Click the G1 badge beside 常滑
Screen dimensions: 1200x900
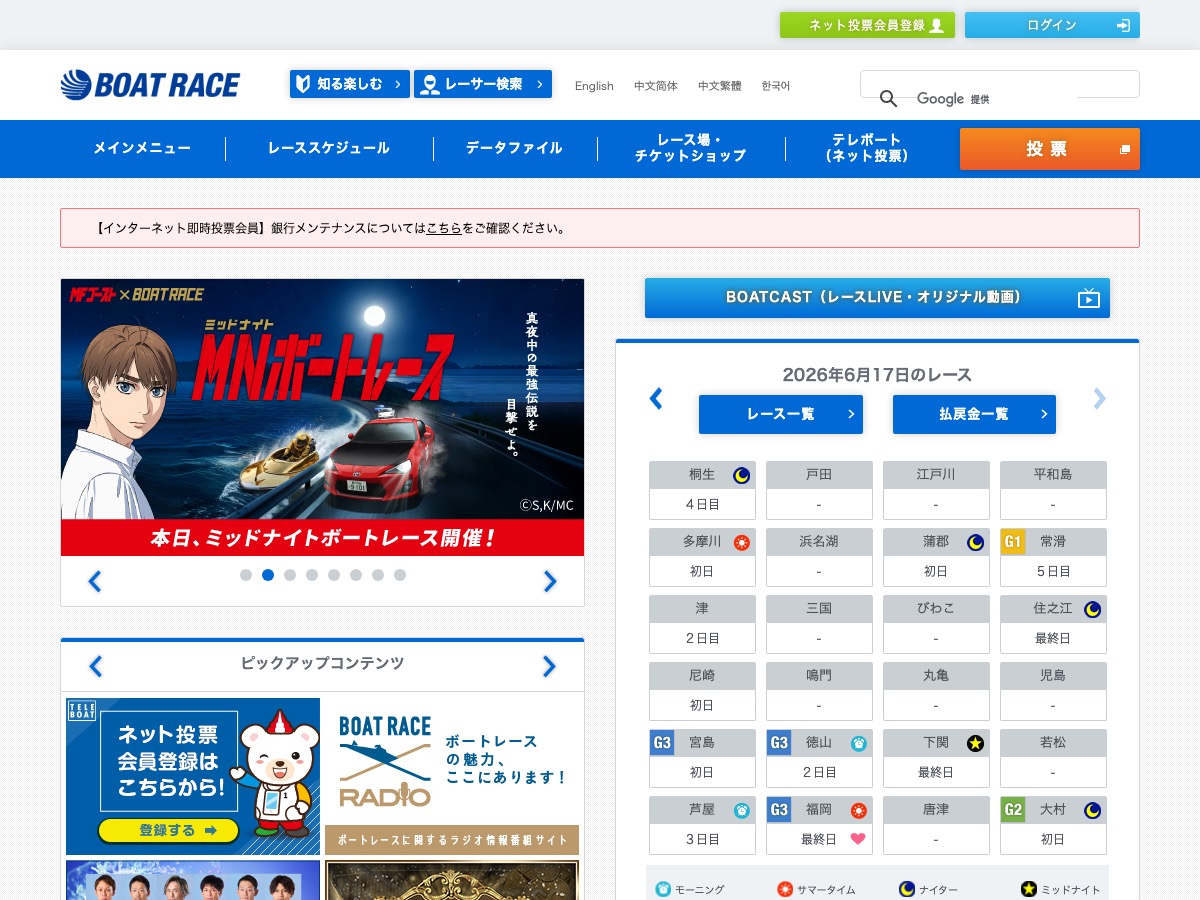point(1013,542)
